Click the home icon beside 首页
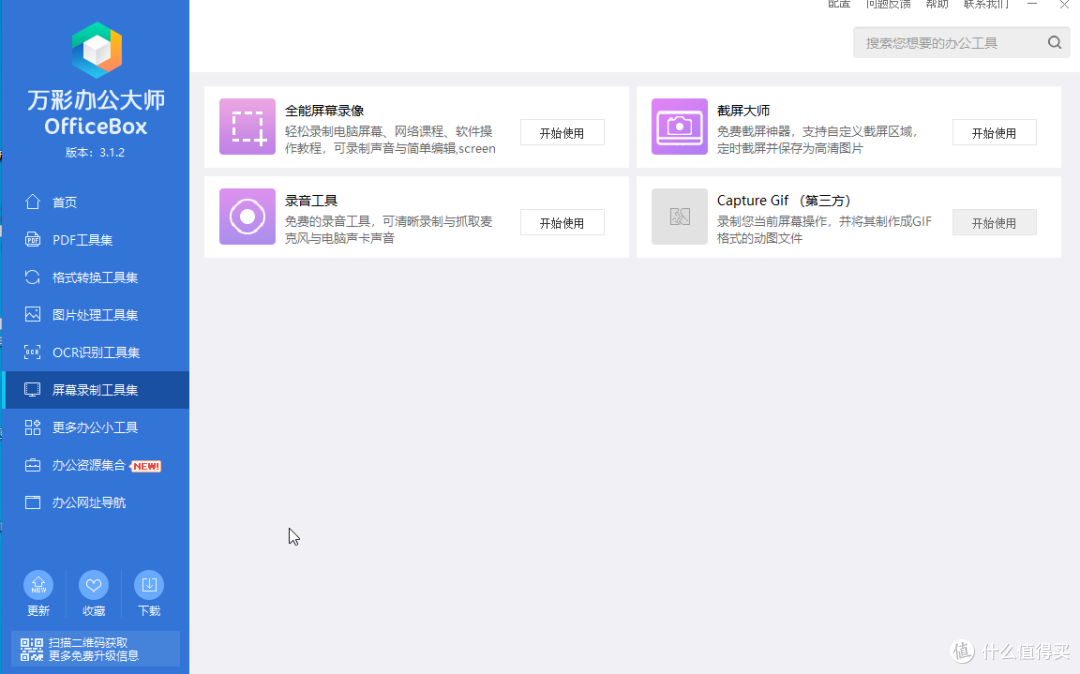The width and height of the screenshot is (1080, 674). [32, 202]
